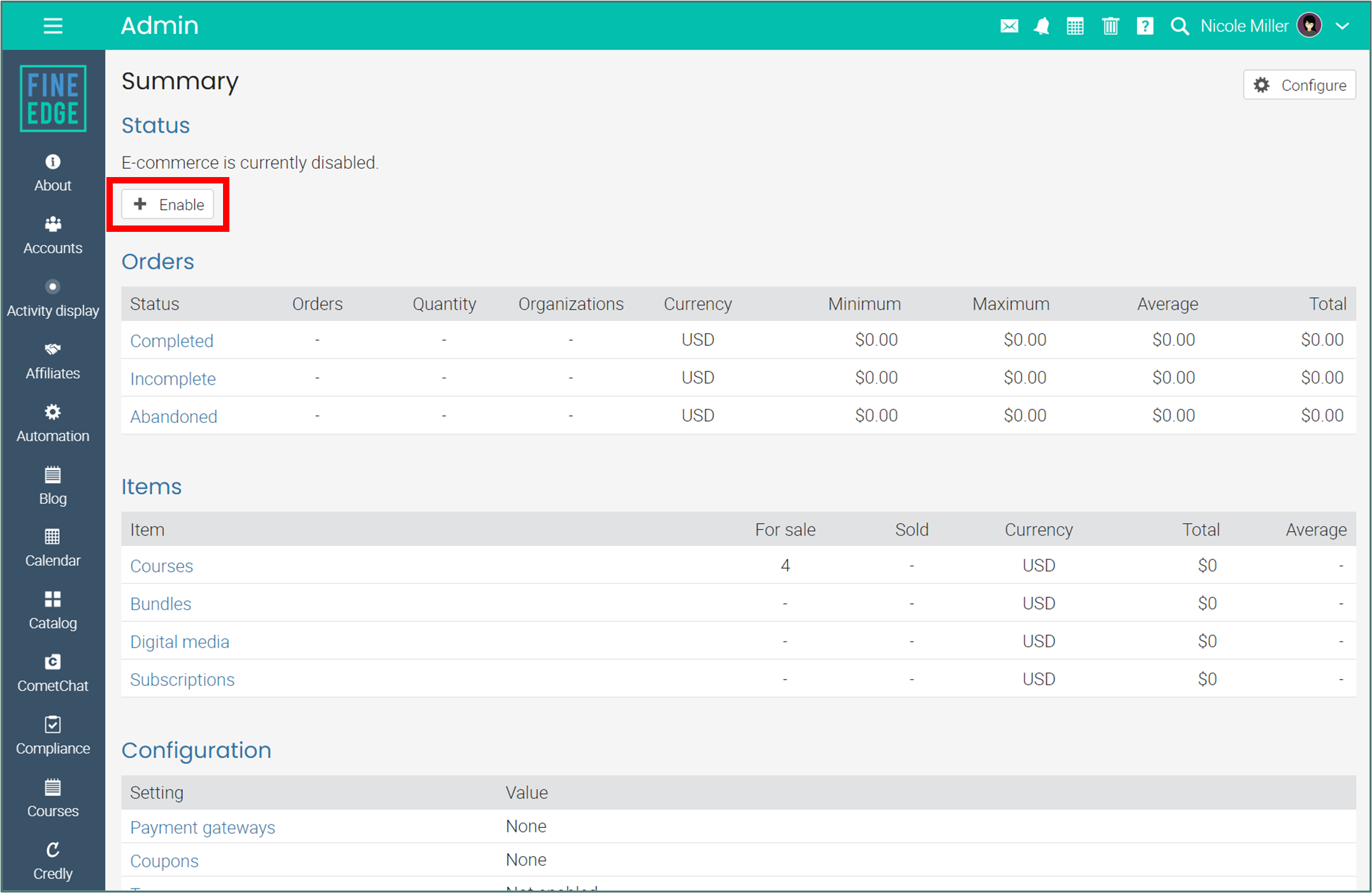Select Compliance in the sidebar
Image resolution: width=1372 pixels, height=893 pixels.
point(53,736)
